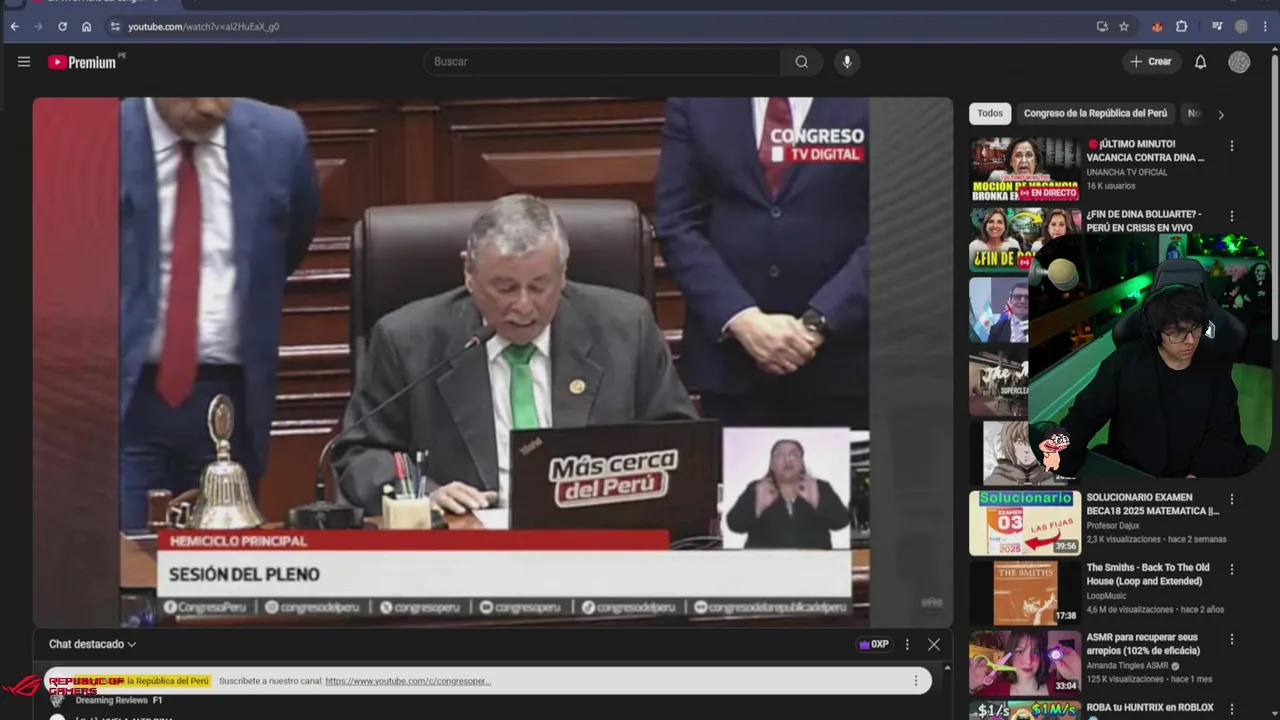Click Amanda Tingles ASMR channel name
Viewport: 1280px width, 720px height.
pyautogui.click(x=1128, y=665)
